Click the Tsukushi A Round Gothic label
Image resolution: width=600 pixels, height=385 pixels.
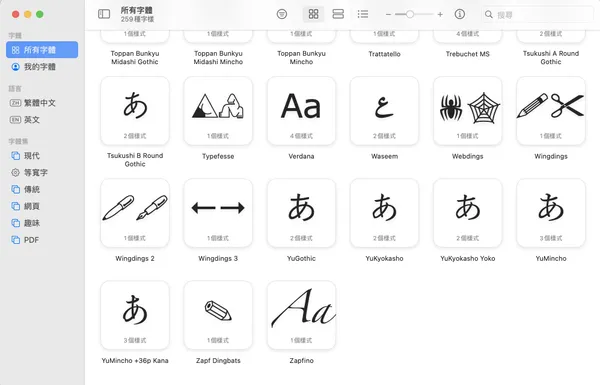551,57
